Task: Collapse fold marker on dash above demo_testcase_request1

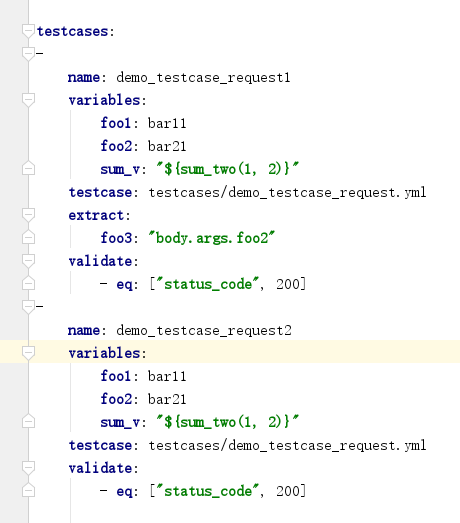Action: click(x=28, y=54)
